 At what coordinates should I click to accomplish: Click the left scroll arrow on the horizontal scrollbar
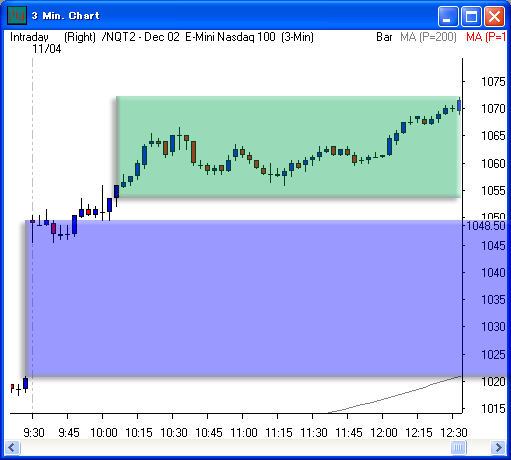click(12, 447)
